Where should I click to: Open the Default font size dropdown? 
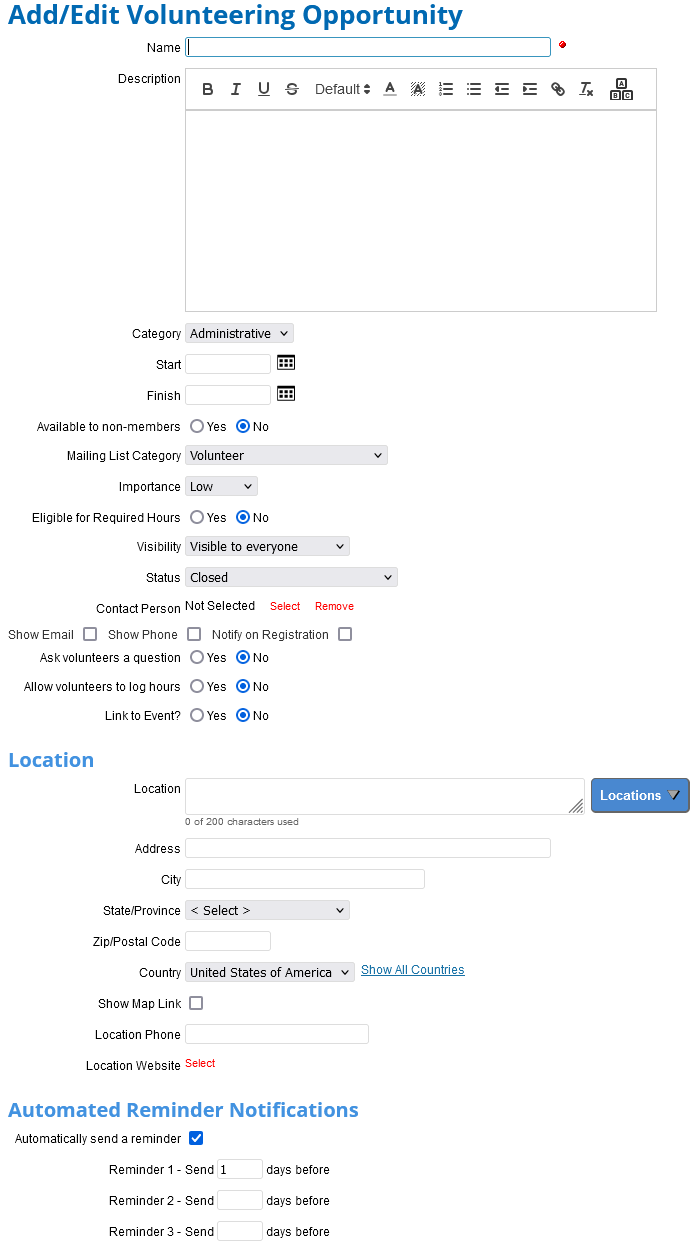pyautogui.click(x=342, y=89)
